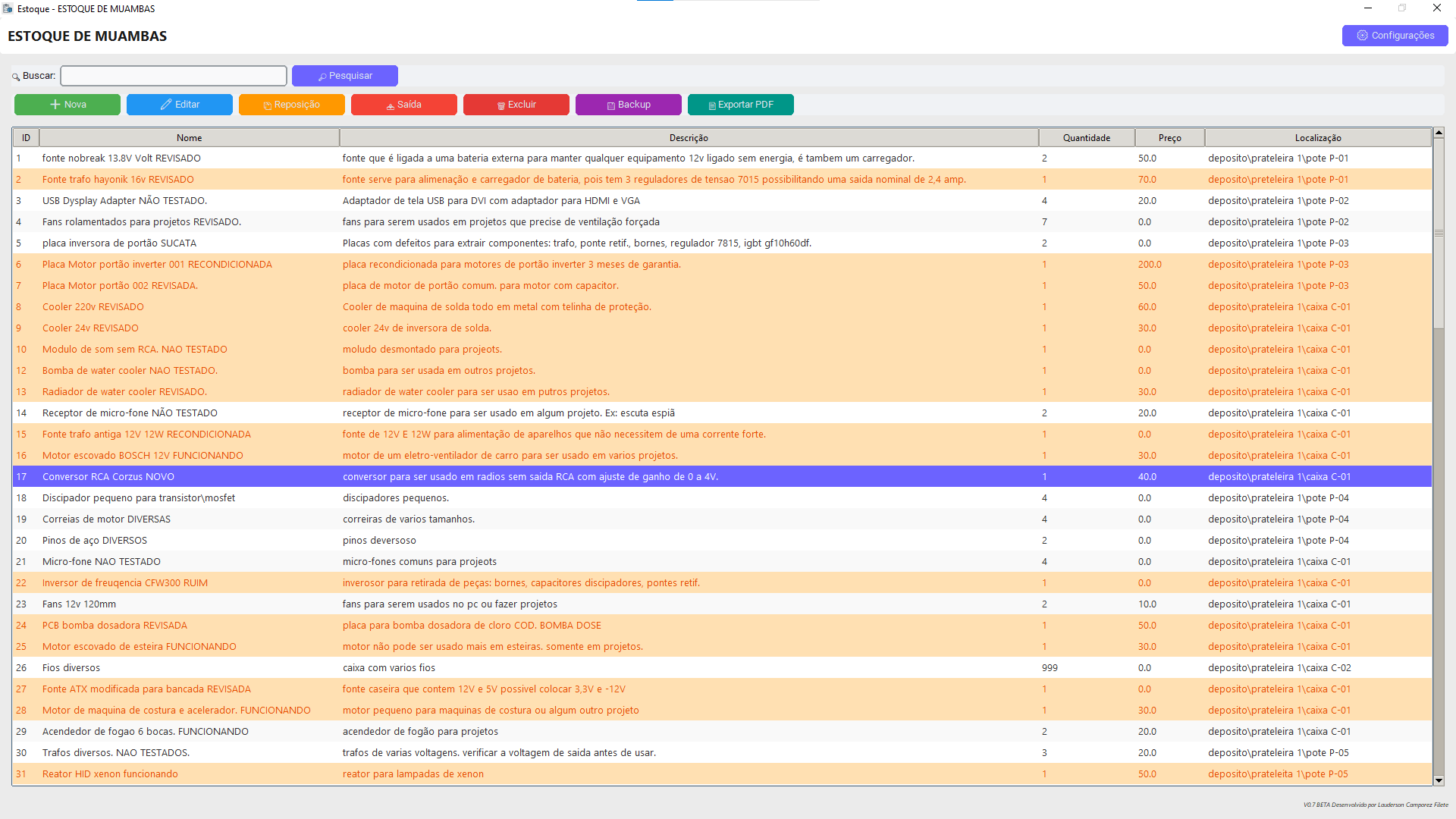Click the red Saída button

tap(403, 105)
